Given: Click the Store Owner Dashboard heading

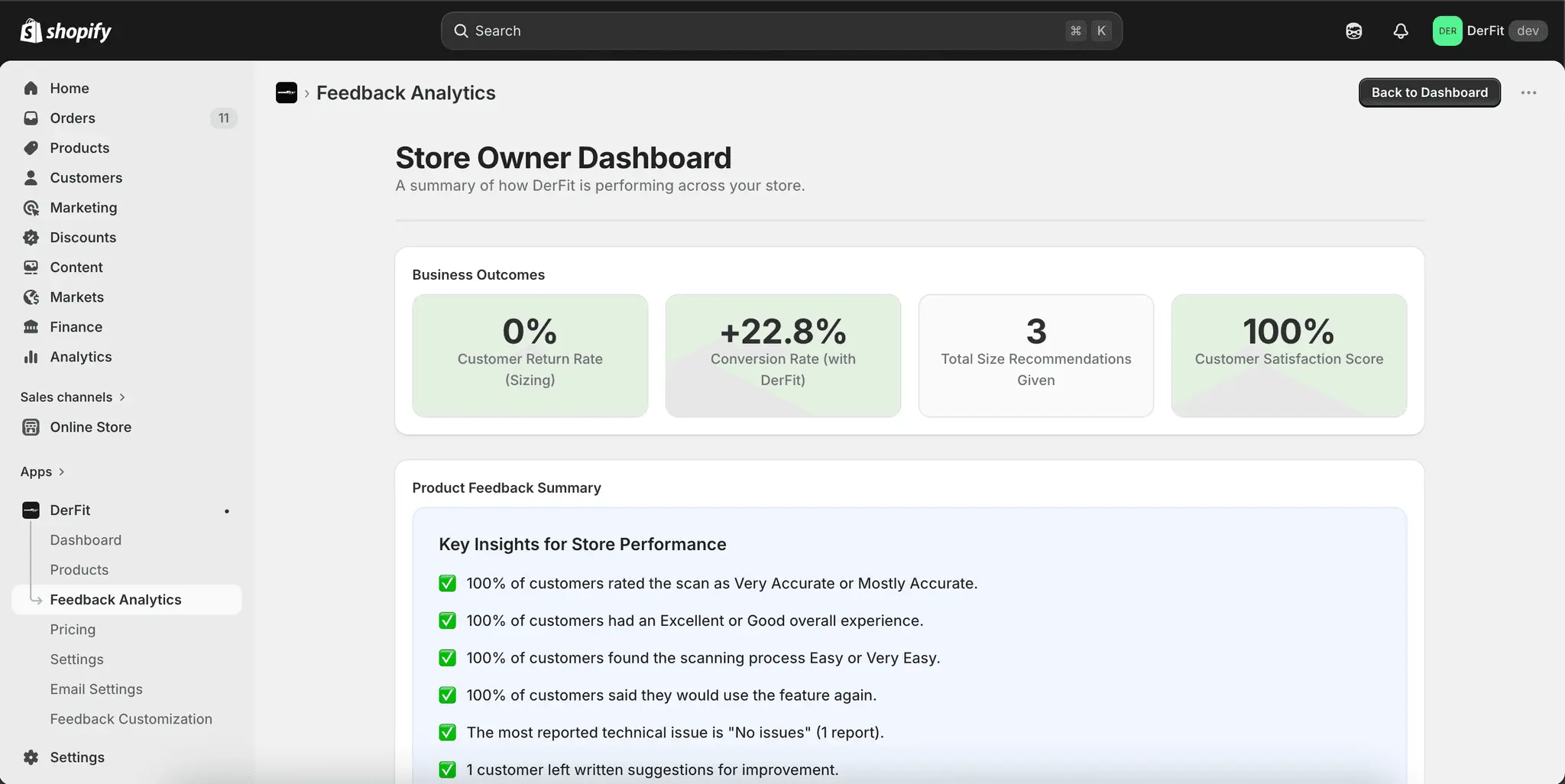Looking at the screenshot, I should (x=563, y=157).
